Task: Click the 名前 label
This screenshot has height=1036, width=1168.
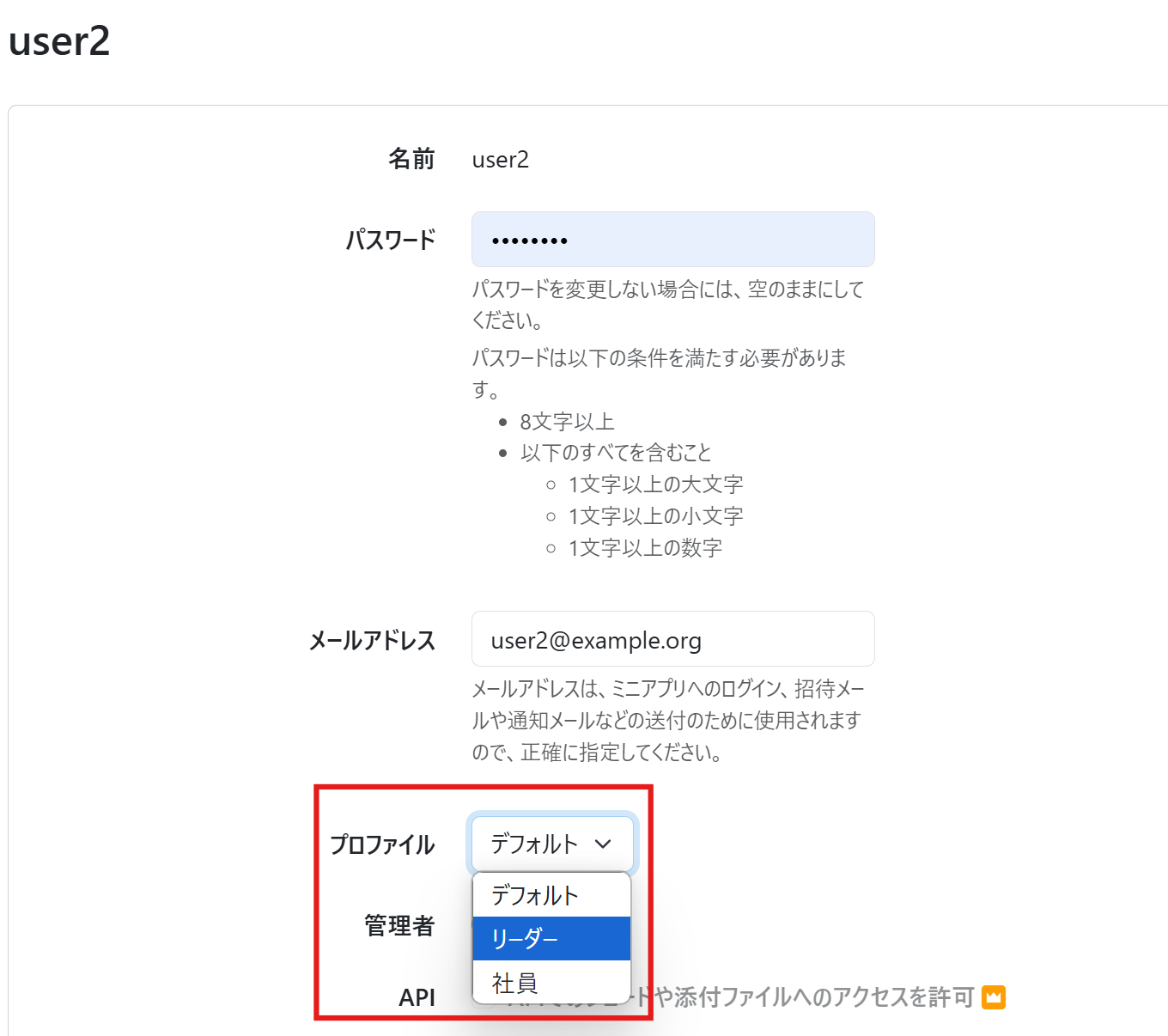Action: (411, 159)
